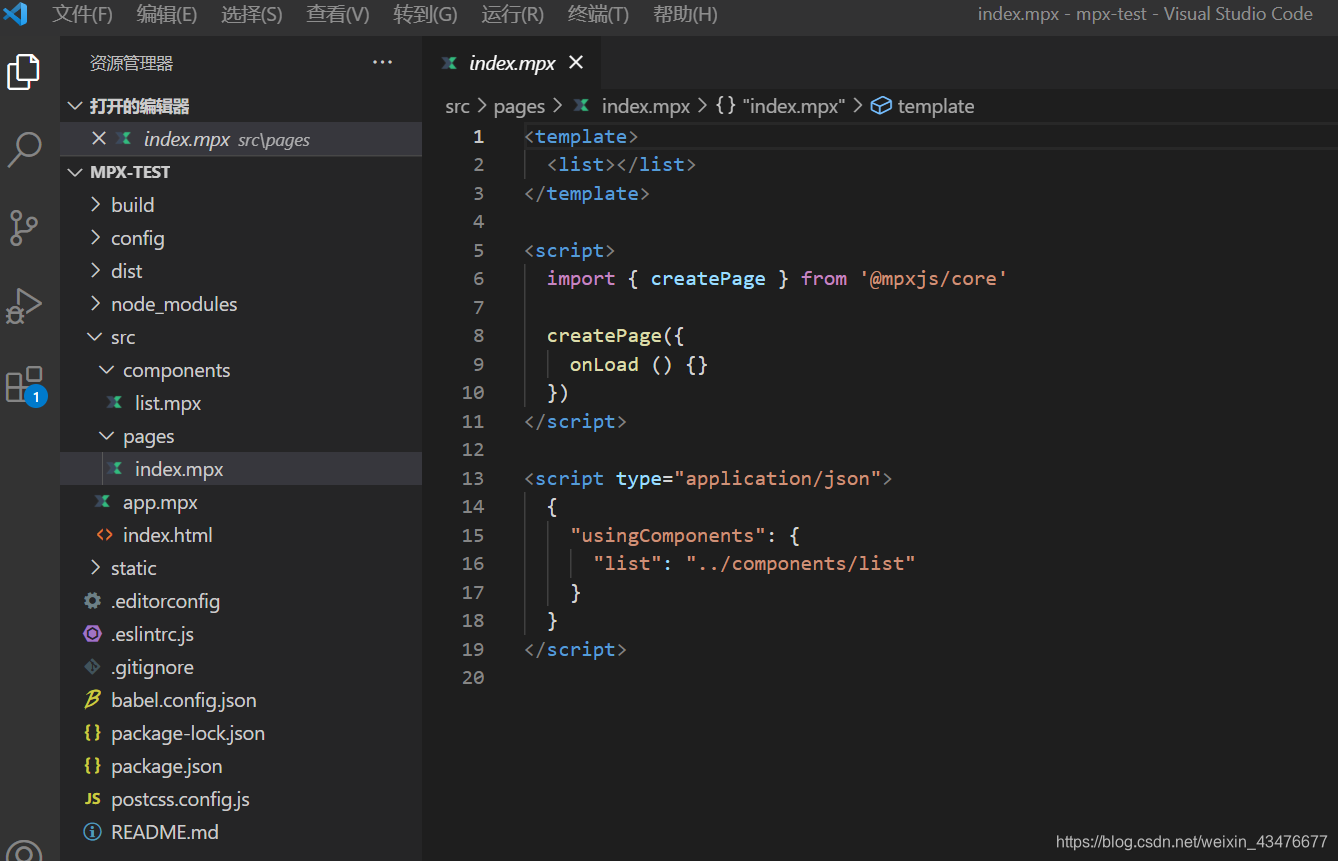
Task: Place cursor on createPage import line
Action: click(776, 278)
